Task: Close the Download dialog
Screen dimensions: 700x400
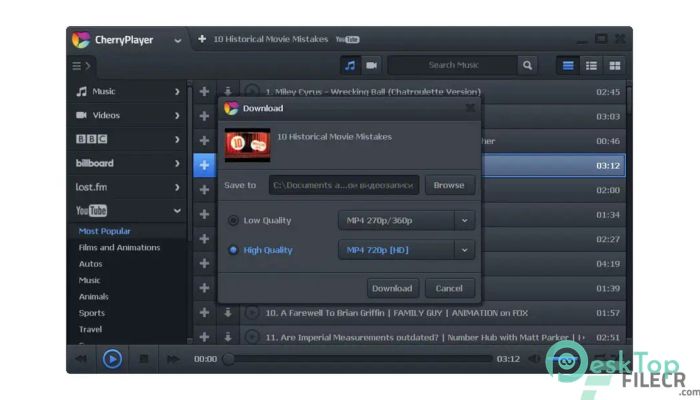Action: tap(470, 108)
